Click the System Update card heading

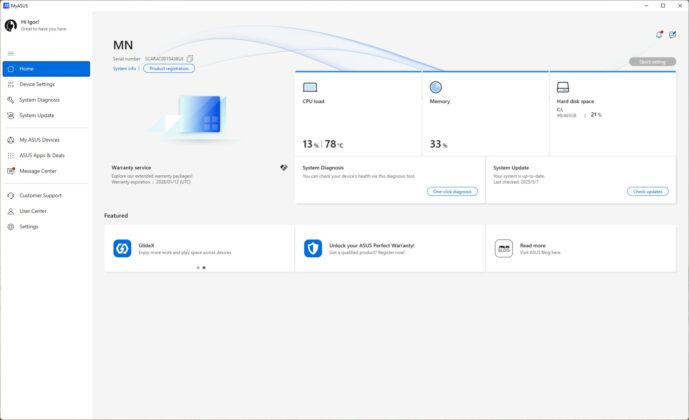(511, 168)
